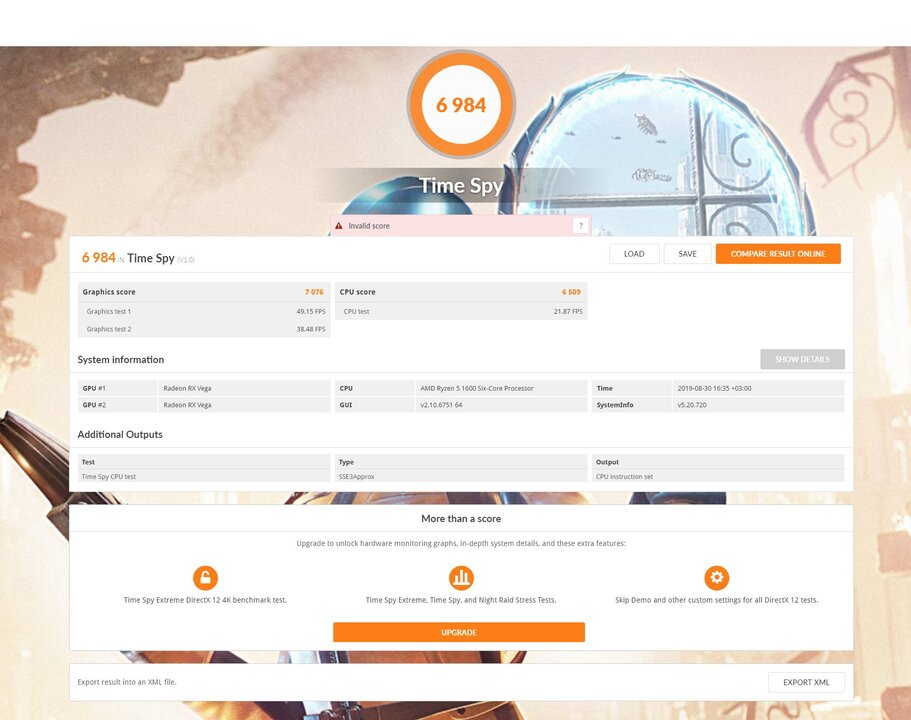Click SHOW DETAILS for system information
The width and height of the screenshot is (911, 720).
tap(802, 359)
